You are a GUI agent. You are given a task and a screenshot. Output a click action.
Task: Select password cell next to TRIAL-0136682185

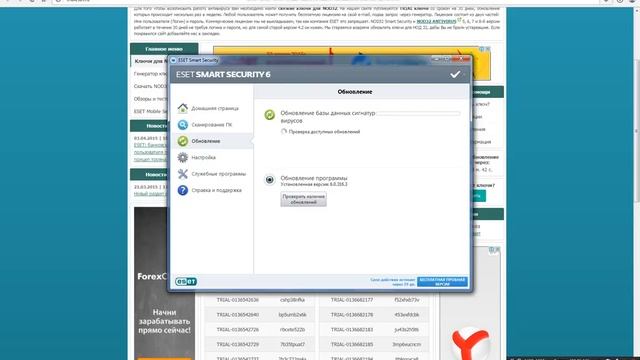tap(407, 344)
